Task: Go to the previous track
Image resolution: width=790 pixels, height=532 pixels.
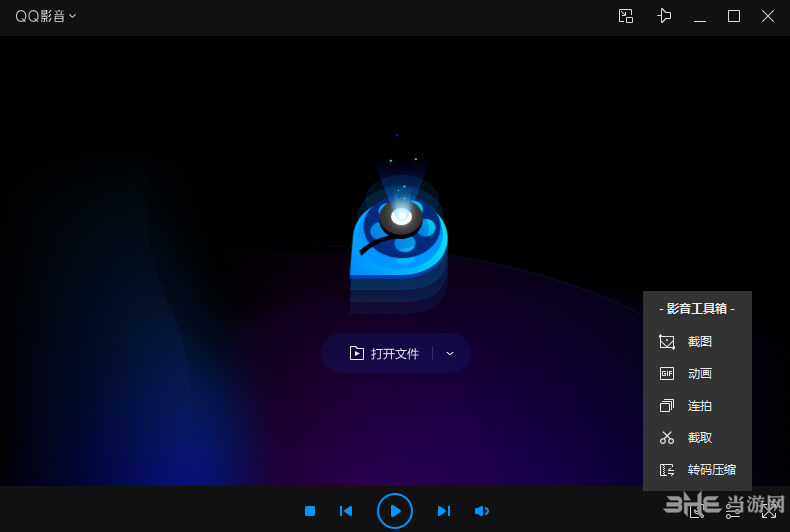Action: click(346, 511)
